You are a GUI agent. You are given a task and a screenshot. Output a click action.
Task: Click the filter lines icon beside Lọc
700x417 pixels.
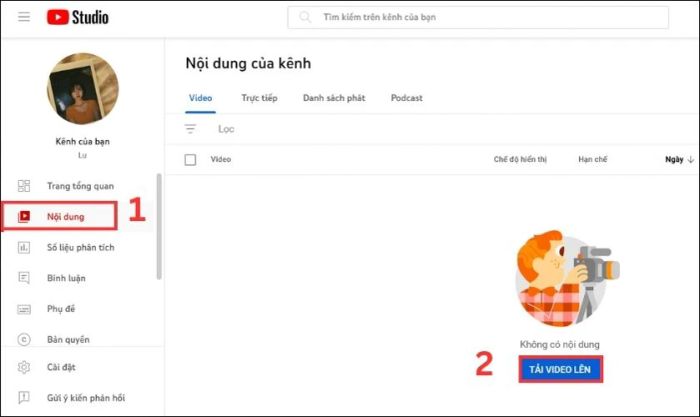pyautogui.click(x=190, y=129)
